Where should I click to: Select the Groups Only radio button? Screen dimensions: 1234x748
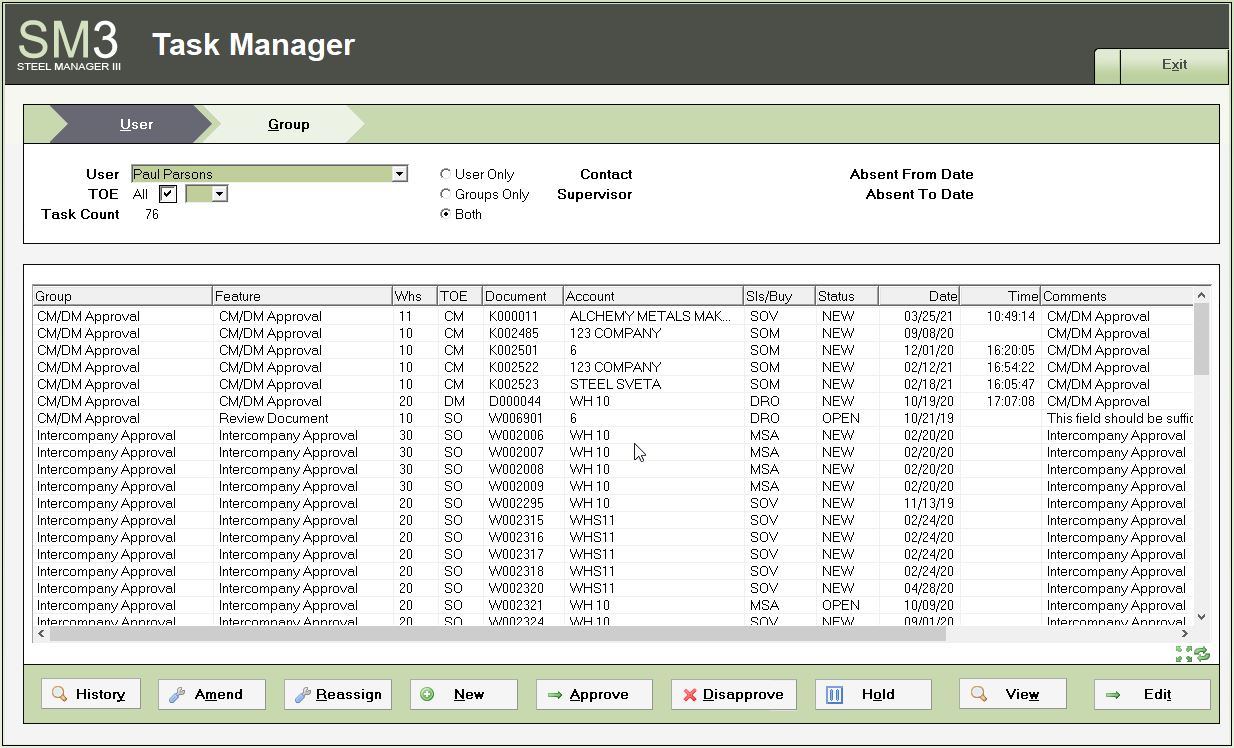click(445, 194)
